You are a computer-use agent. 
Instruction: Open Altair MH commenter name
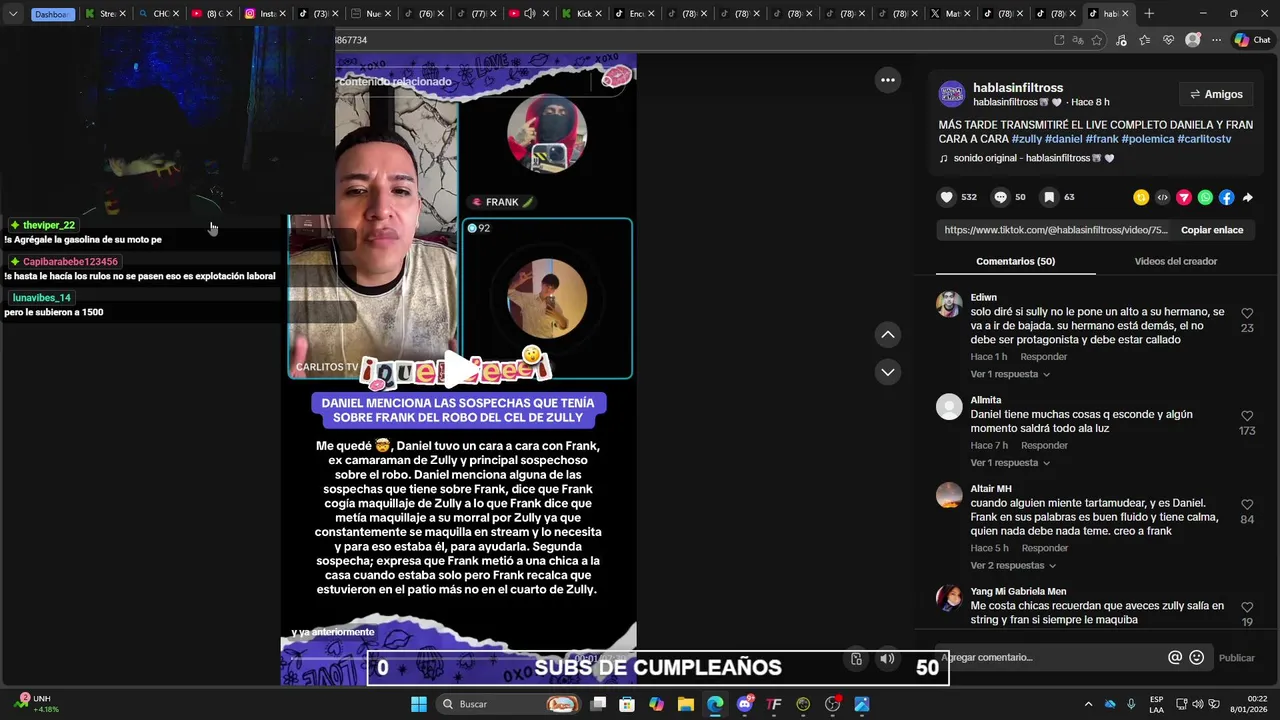[x=990, y=489]
